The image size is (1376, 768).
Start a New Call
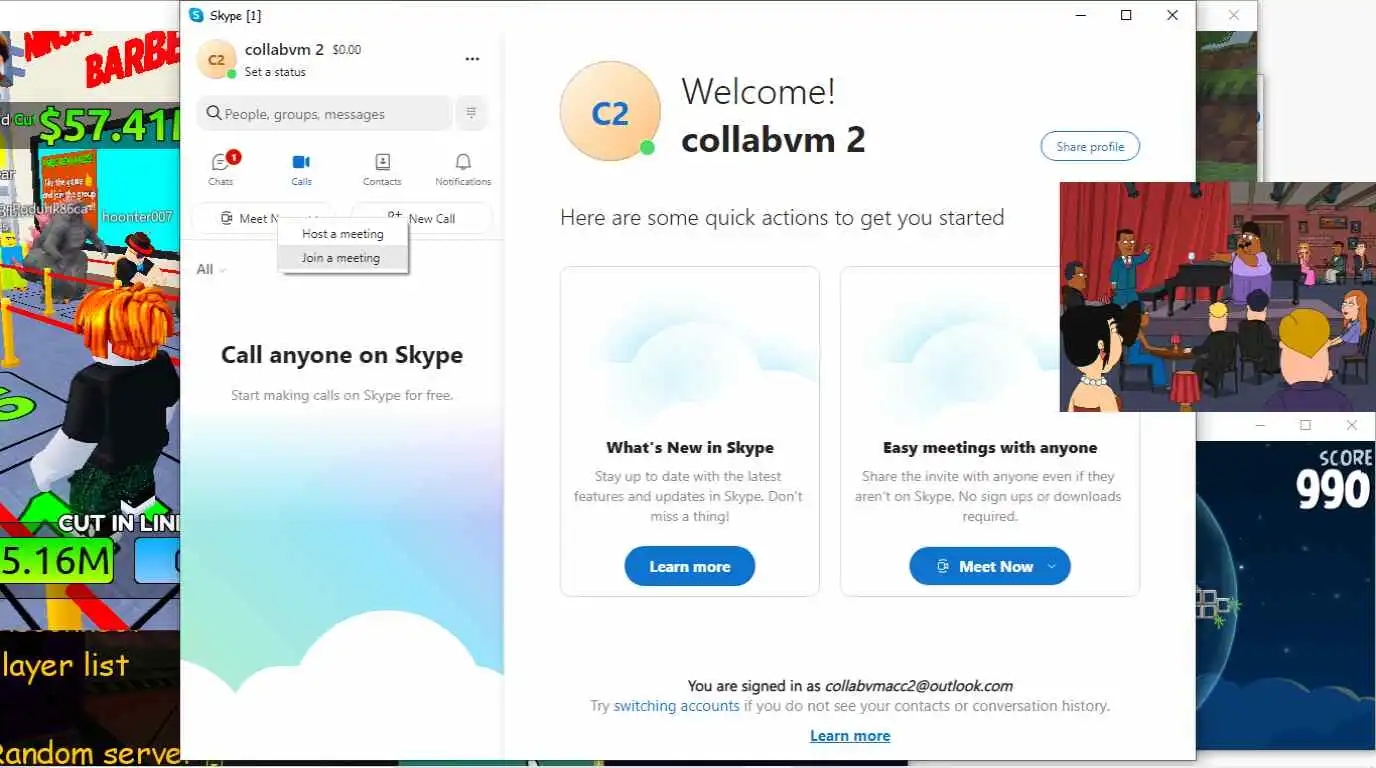pos(421,218)
